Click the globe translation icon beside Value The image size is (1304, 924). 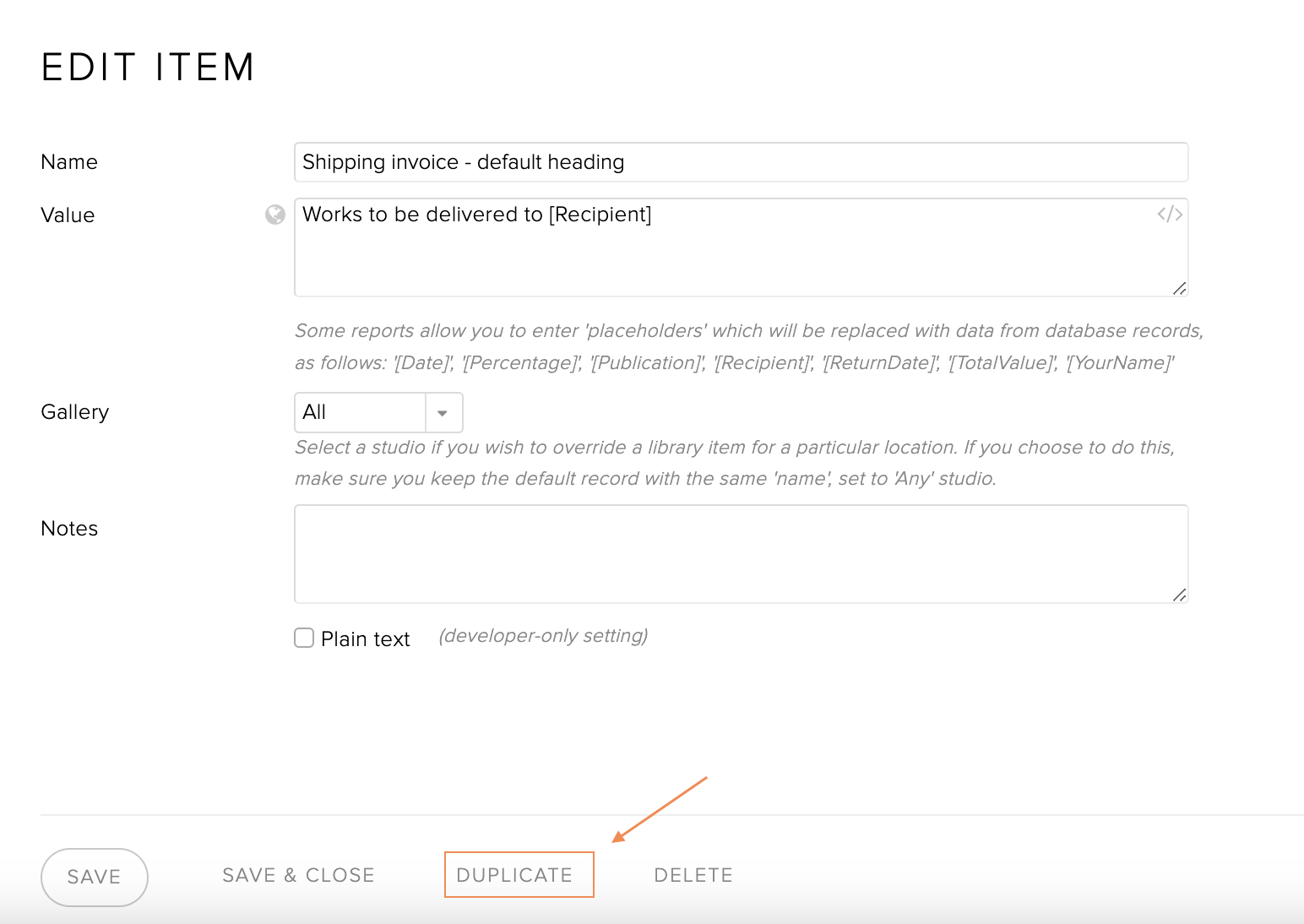(x=274, y=215)
